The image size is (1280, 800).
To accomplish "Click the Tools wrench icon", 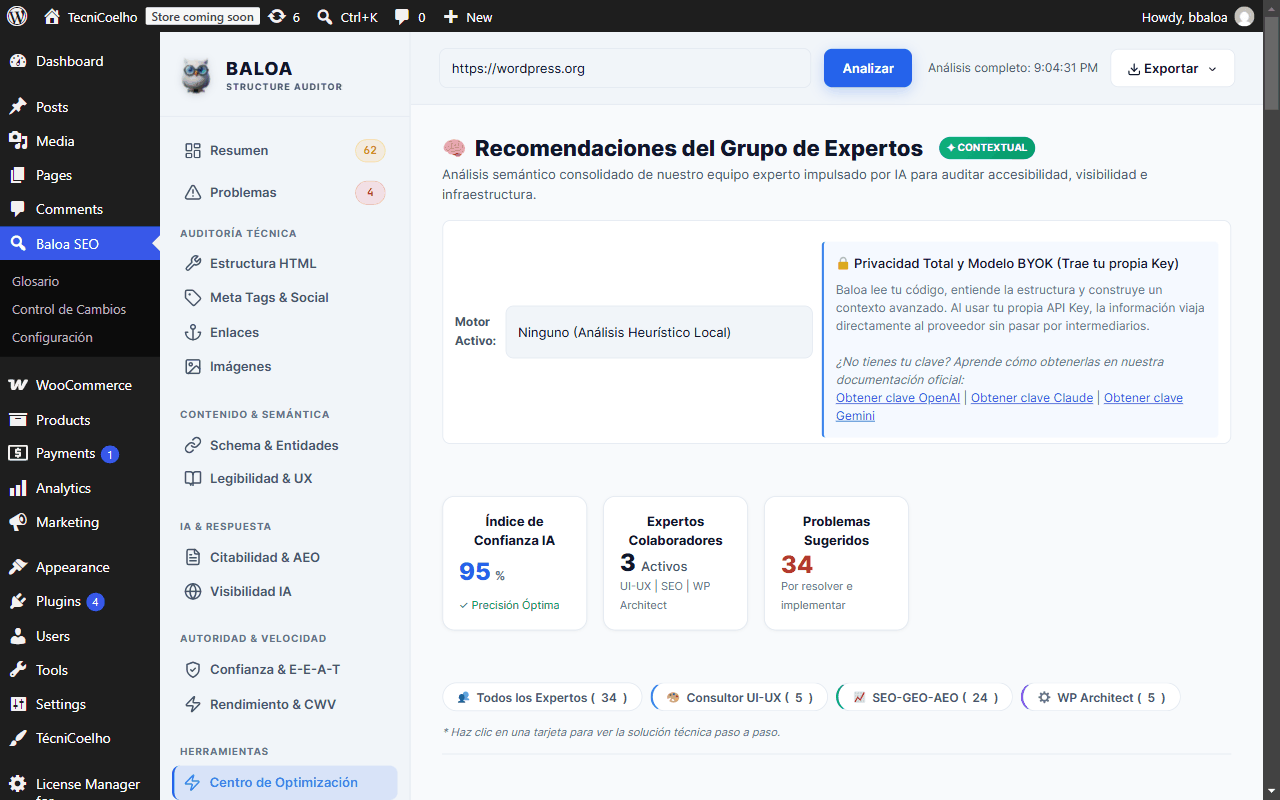I will click(x=18, y=670).
